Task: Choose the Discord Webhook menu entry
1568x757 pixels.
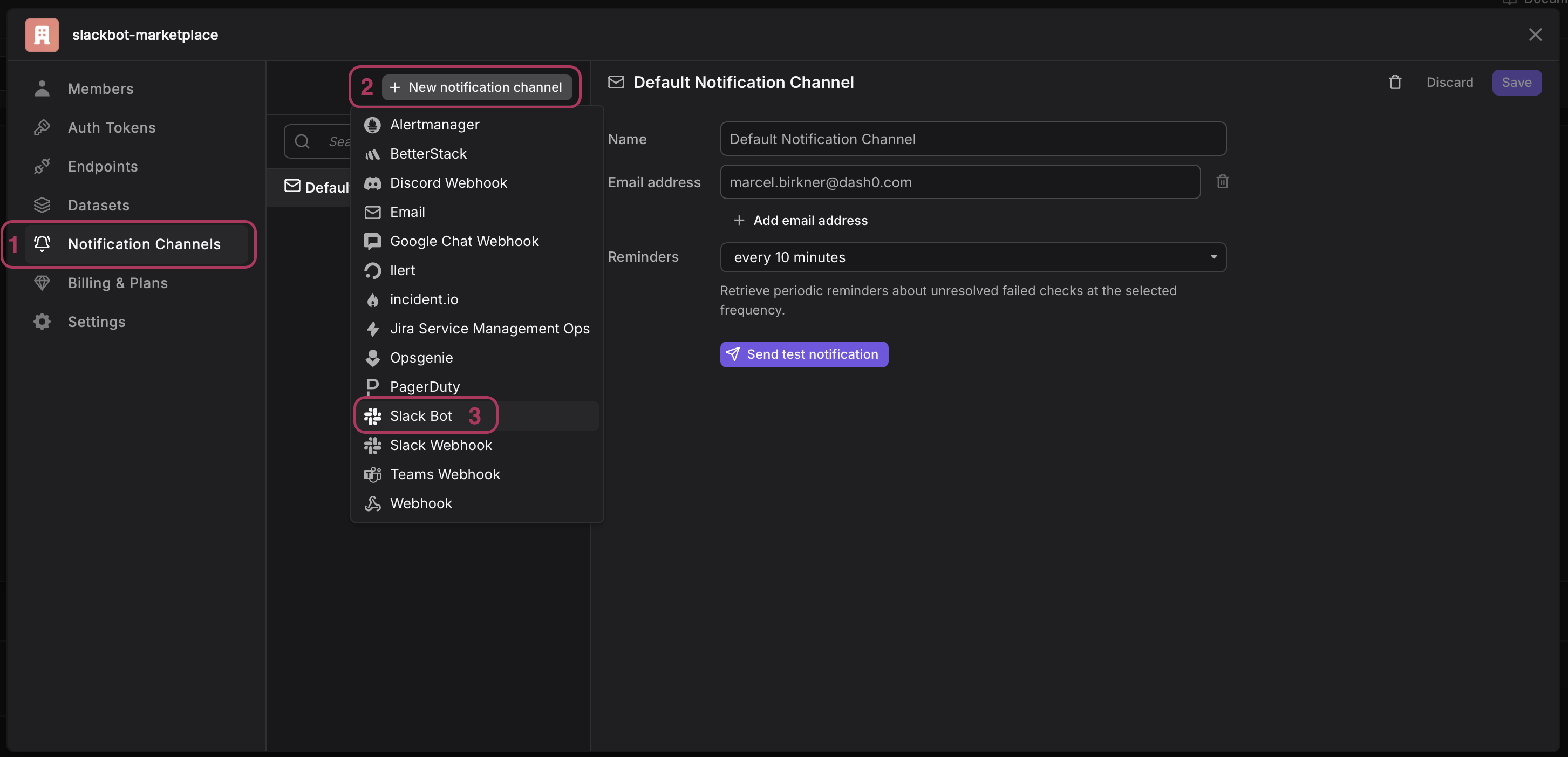Action: (x=477, y=183)
